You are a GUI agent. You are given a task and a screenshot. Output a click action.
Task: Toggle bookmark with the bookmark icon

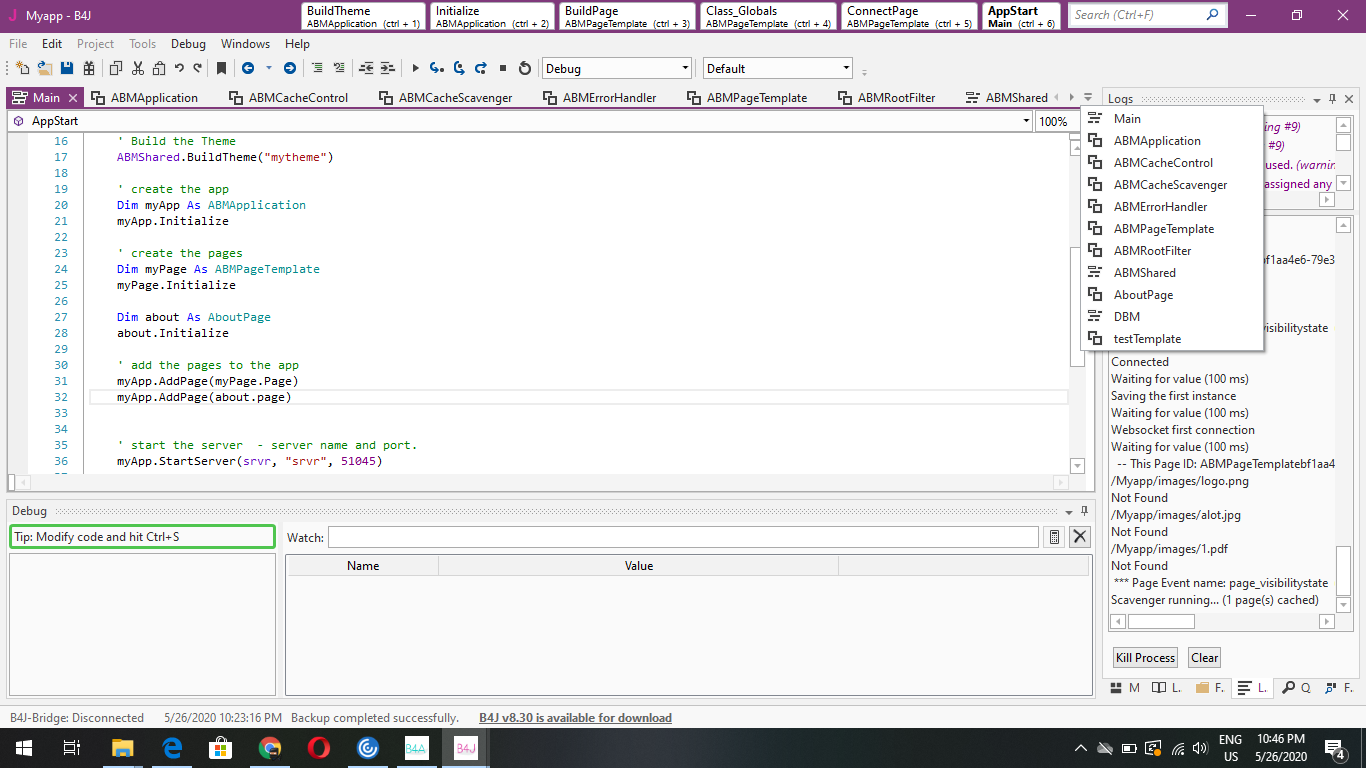221,68
